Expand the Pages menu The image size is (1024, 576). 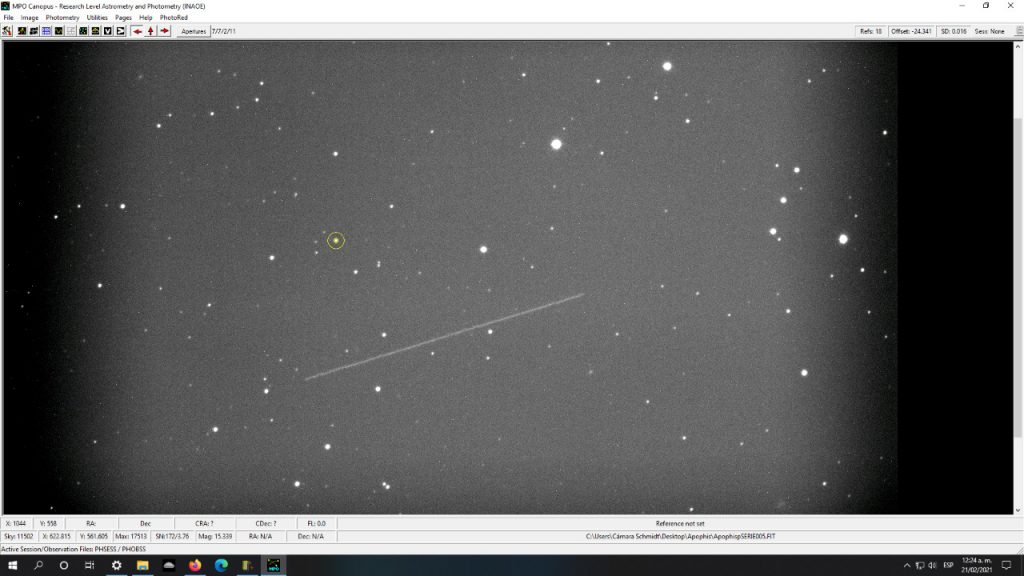pyautogui.click(x=123, y=18)
